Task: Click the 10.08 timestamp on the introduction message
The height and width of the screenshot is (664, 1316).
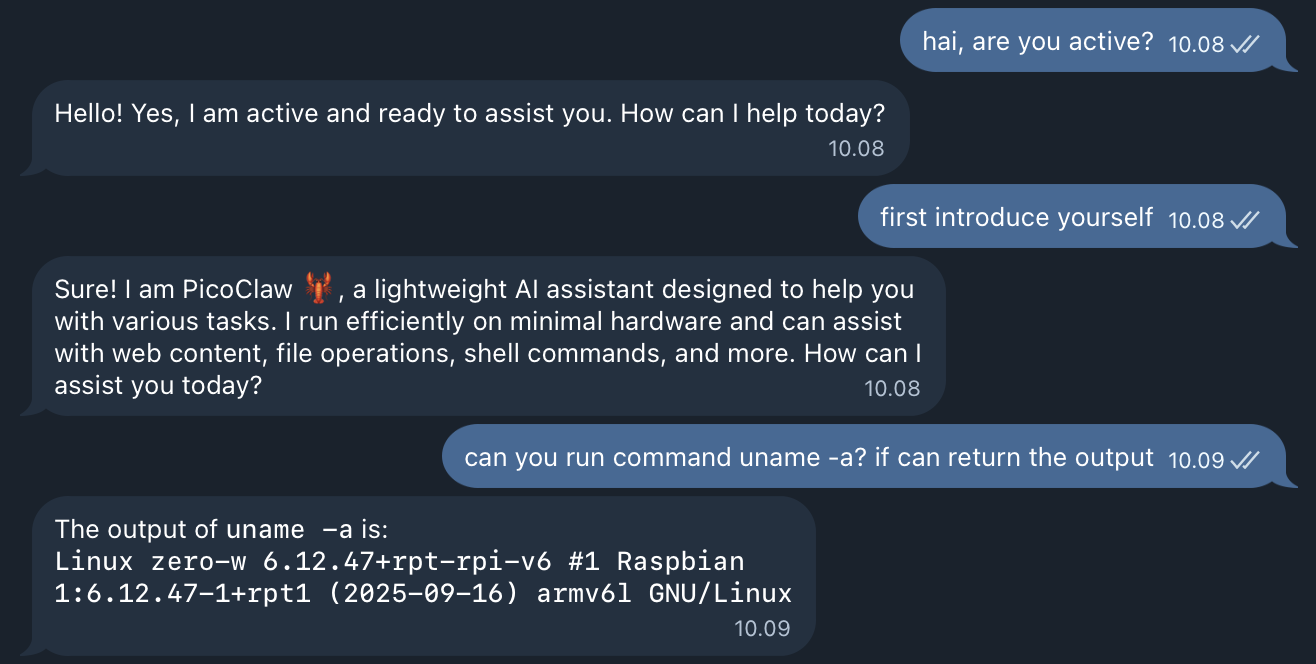Action: (x=895, y=388)
